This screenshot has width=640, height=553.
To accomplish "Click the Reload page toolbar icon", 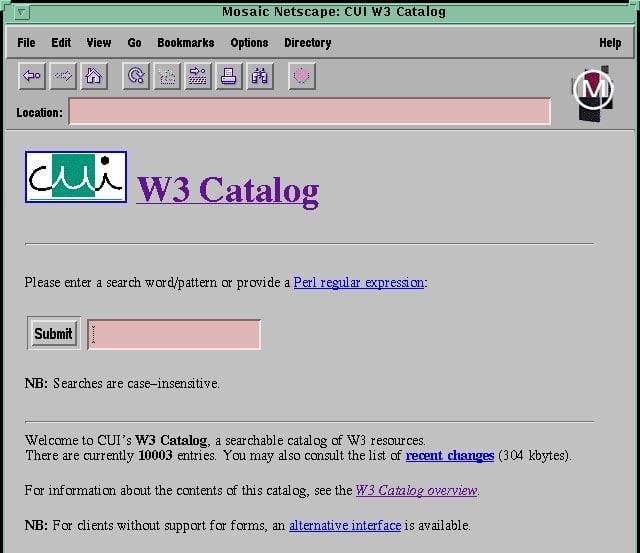I will (x=136, y=76).
